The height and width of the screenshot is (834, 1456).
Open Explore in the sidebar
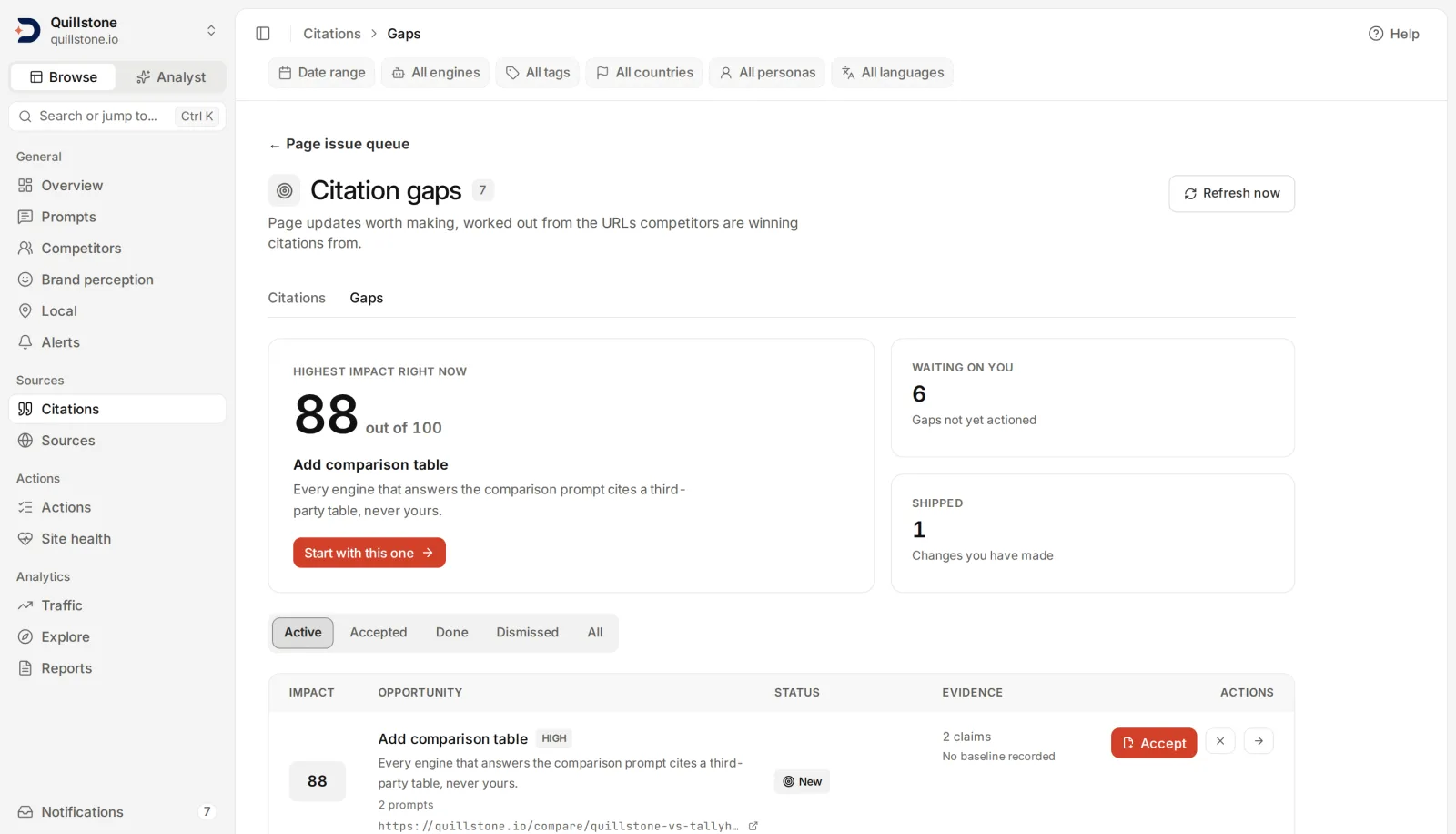pyautogui.click(x=117, y=637)
